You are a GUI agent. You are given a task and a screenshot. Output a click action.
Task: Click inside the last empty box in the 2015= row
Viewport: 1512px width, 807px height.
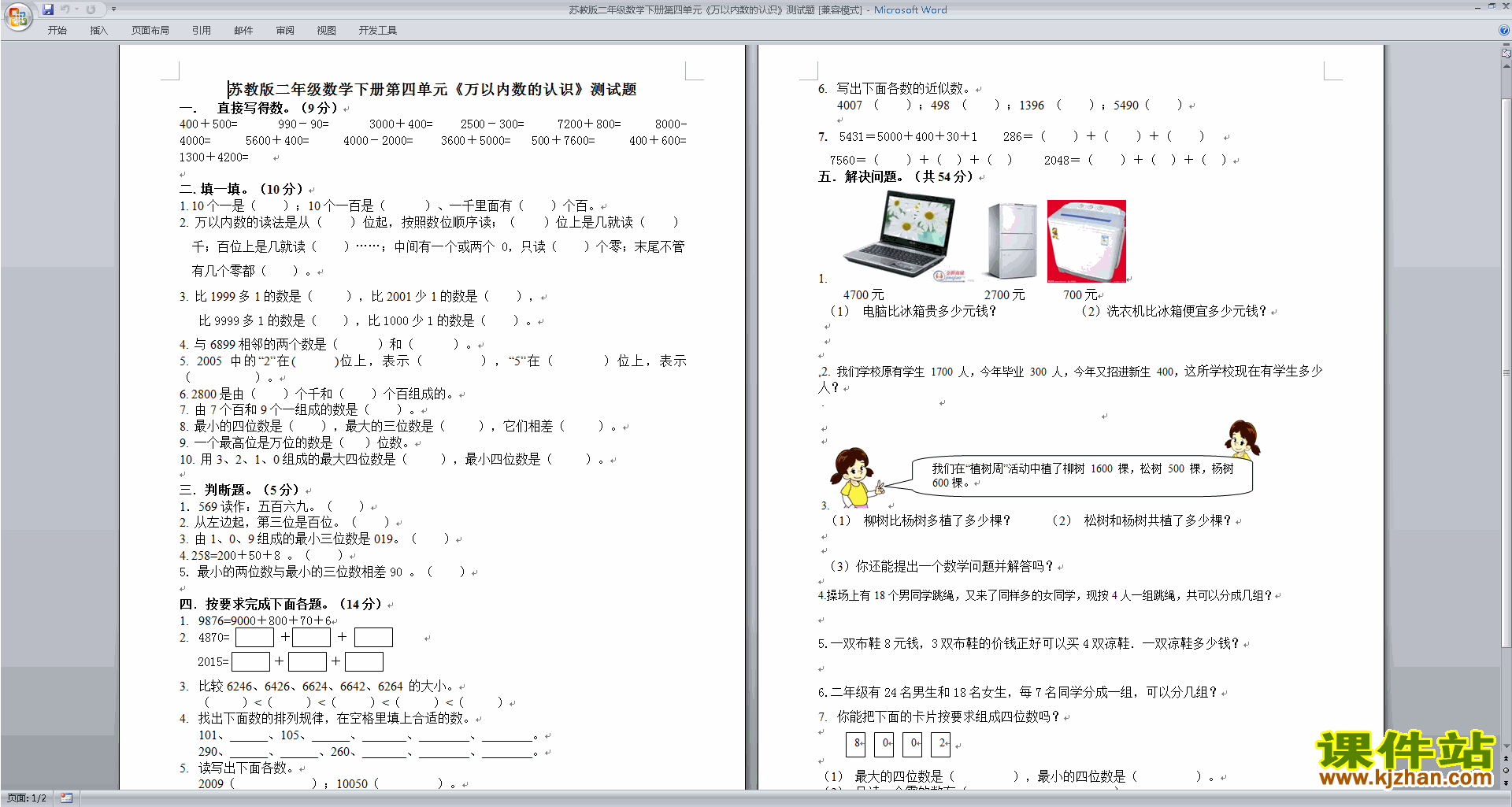(x=364, y=661)
